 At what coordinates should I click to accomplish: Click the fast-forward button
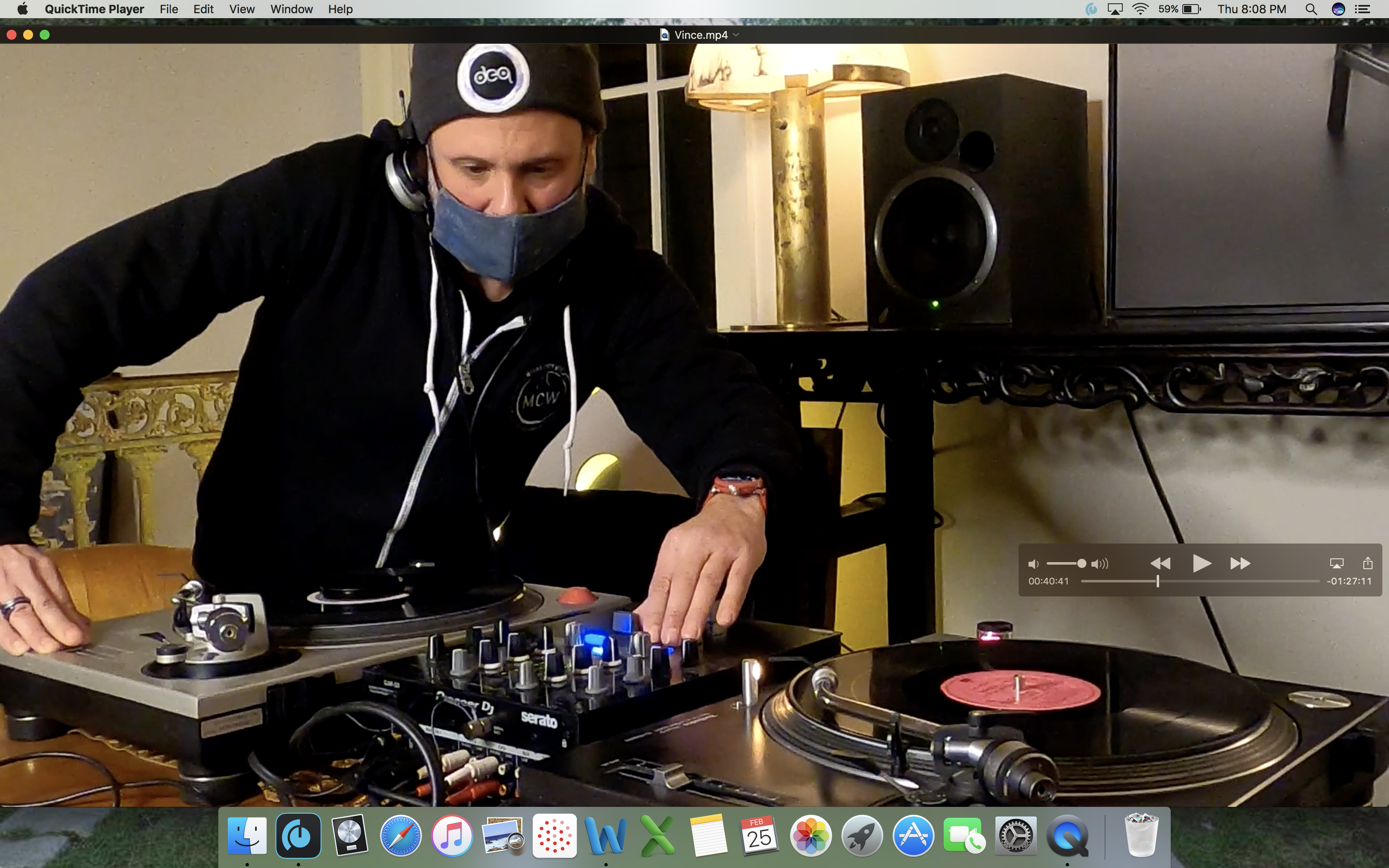pos(1240,563)
